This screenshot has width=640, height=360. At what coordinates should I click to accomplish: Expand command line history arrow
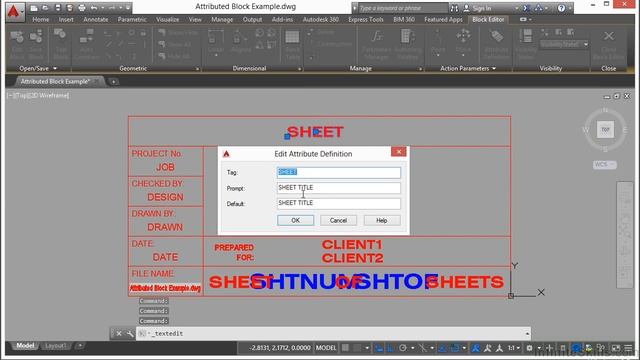[x=527, y=334]
